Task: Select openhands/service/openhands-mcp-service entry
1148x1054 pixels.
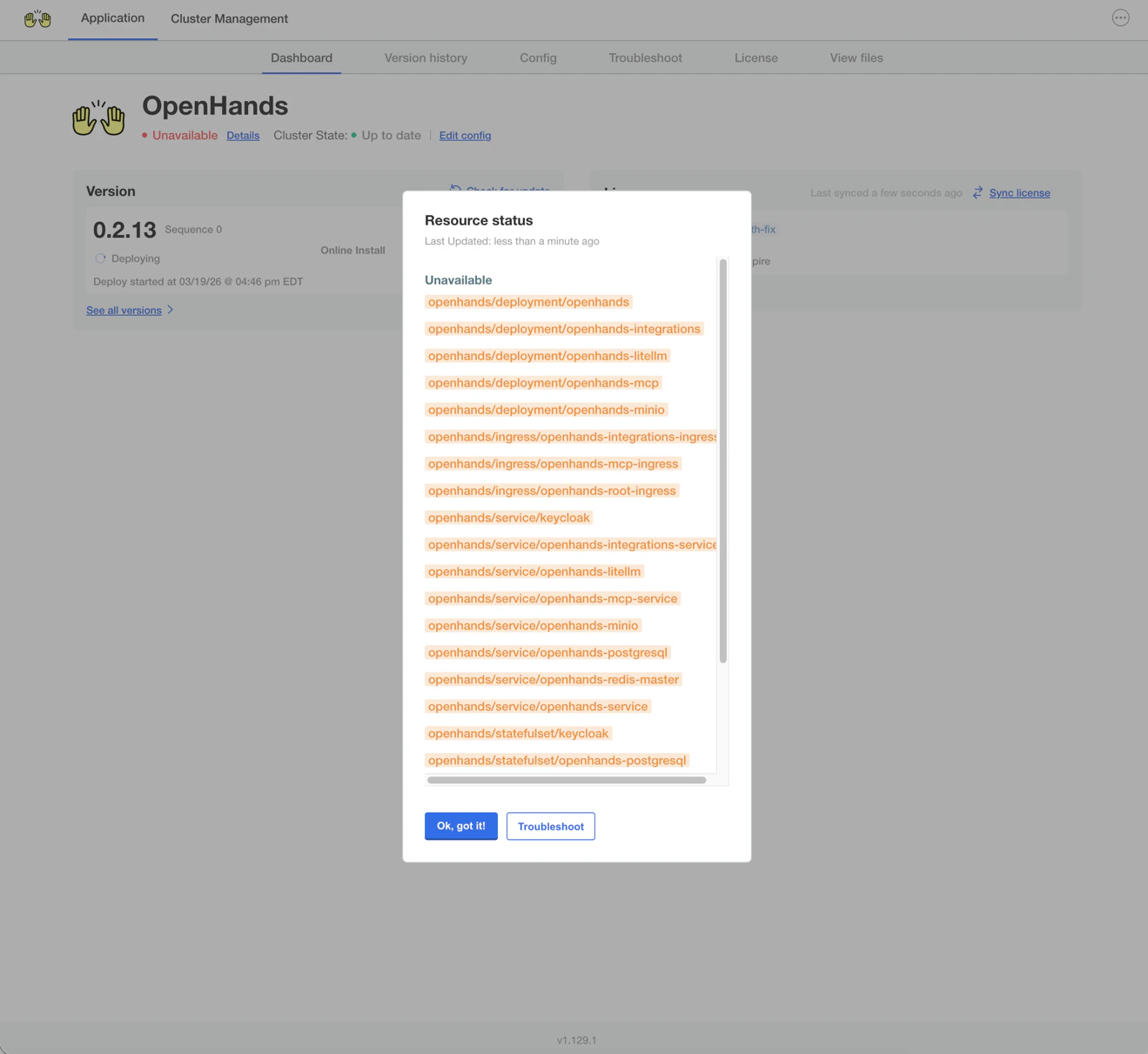Action: pyautogui.click(x=553, y=599)
